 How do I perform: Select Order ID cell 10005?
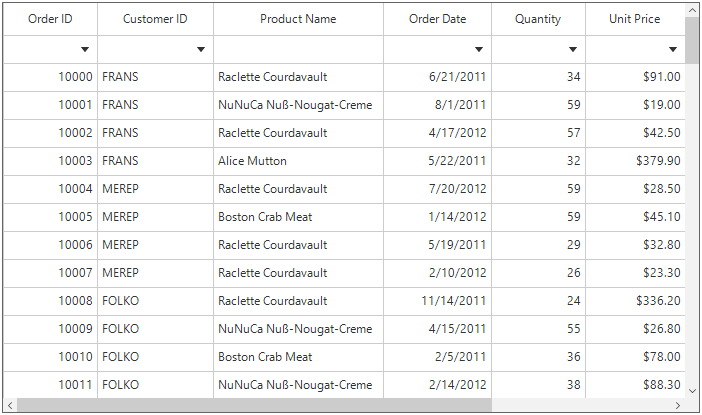(x=50, y=217)
